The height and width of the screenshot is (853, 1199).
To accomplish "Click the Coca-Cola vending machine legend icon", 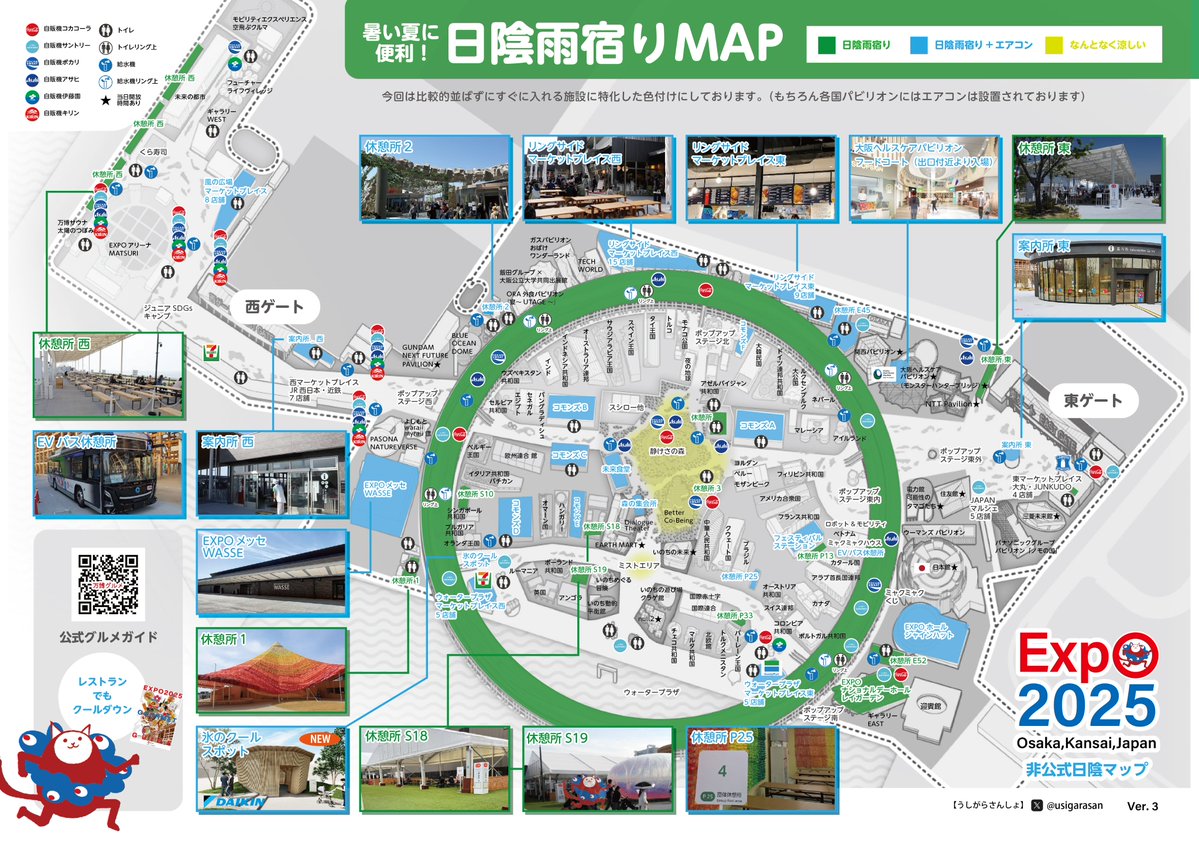I will pos(32,30).
